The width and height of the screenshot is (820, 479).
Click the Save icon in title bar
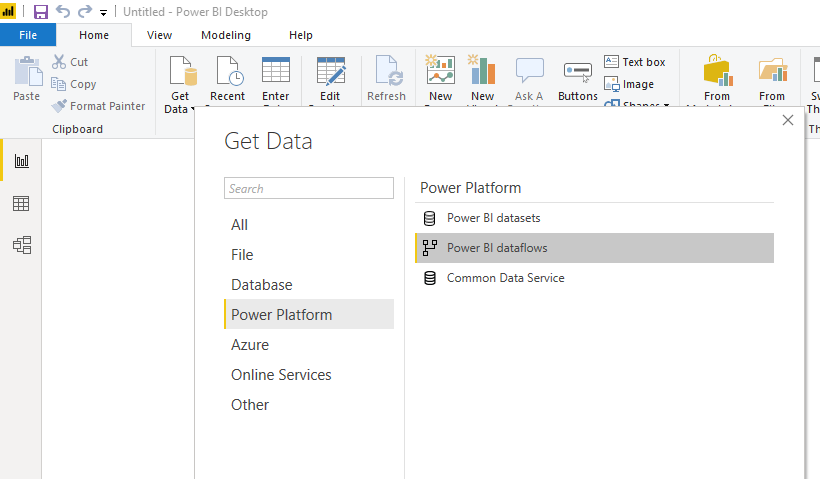(x=41, y=12)
